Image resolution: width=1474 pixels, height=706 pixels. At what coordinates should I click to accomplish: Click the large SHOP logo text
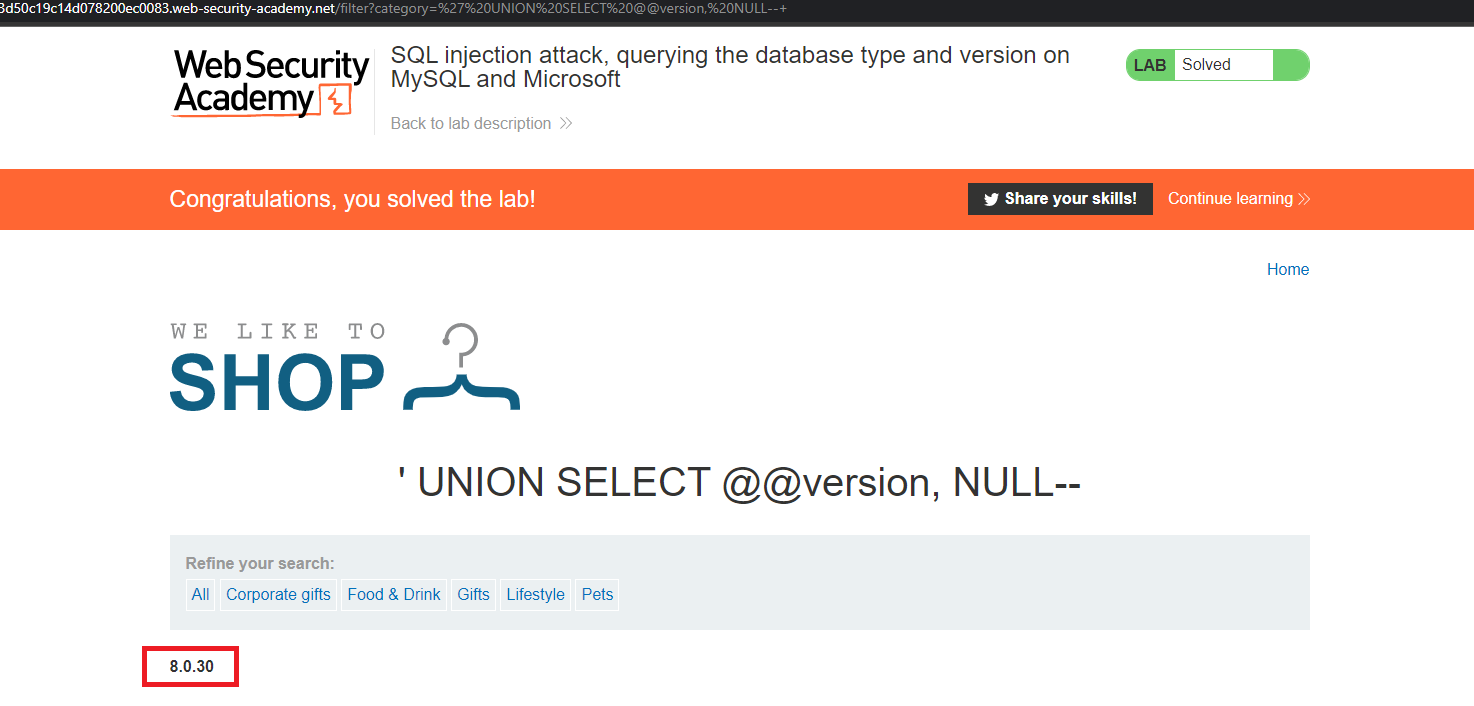click(x=277, y=382)
